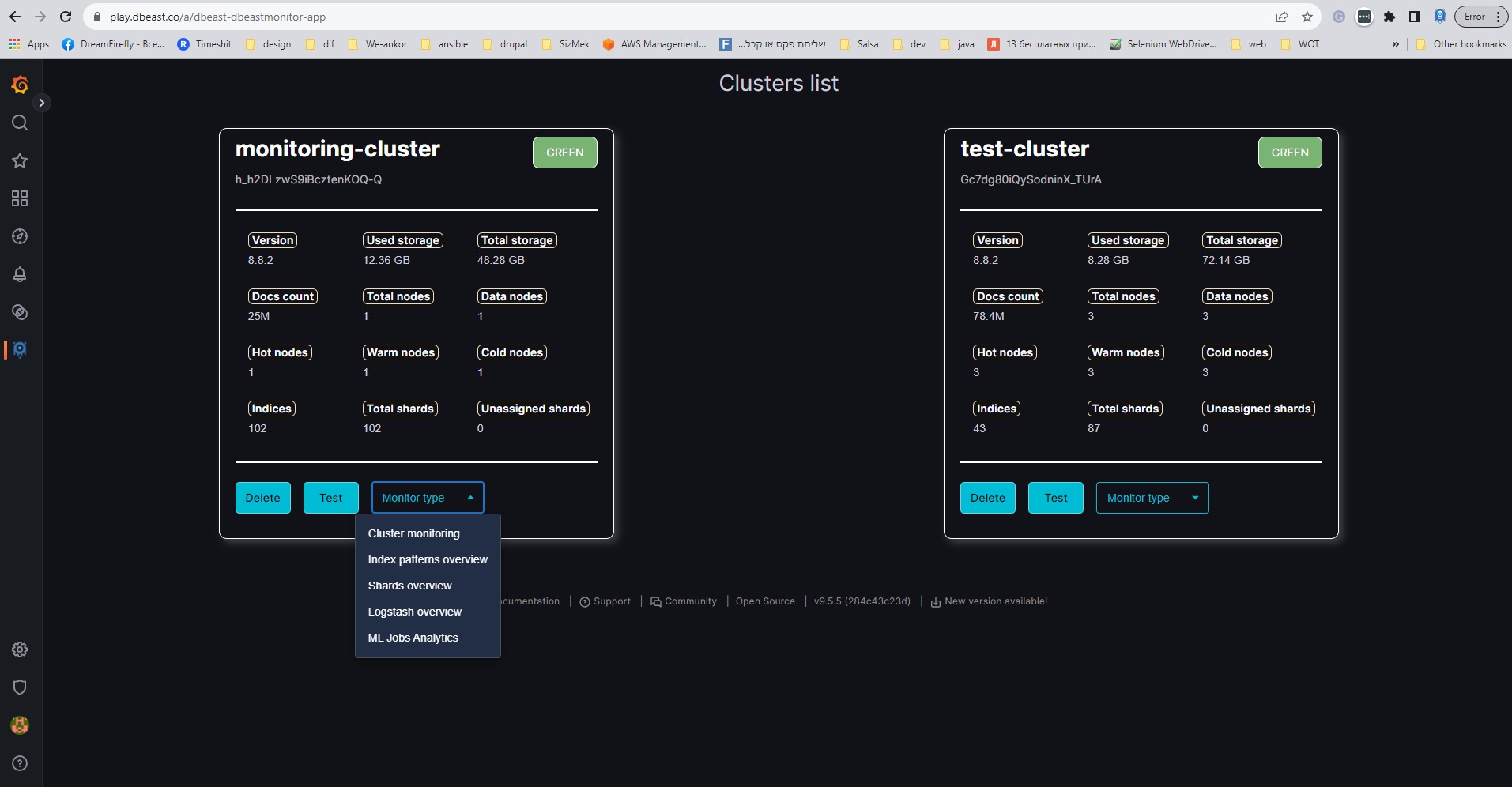1512x787 pixels.
Task: Click Delete on the test-cluster card
Action: click(987, 497)
